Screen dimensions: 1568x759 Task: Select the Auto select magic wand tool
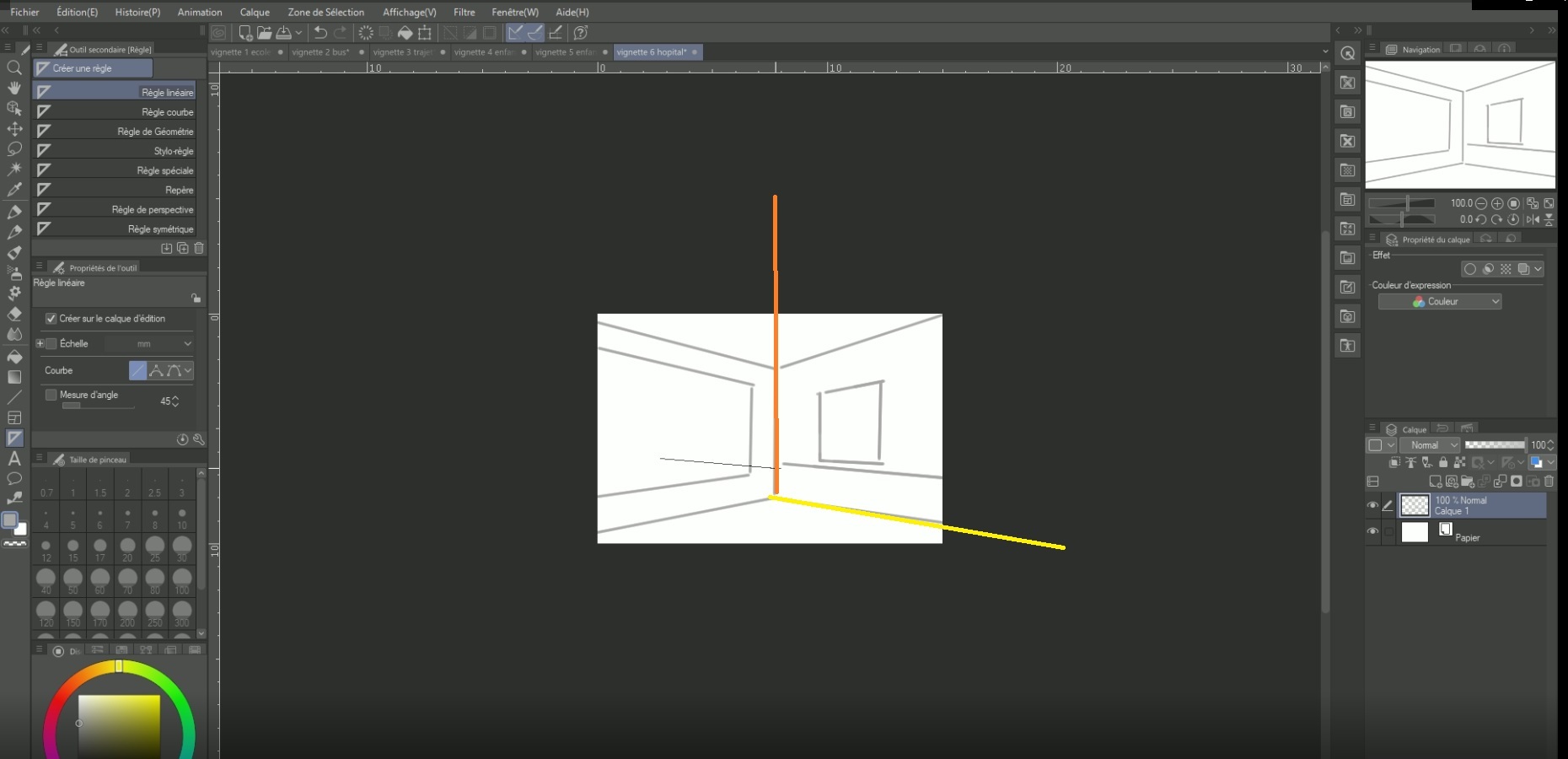[x=14, y=170]
